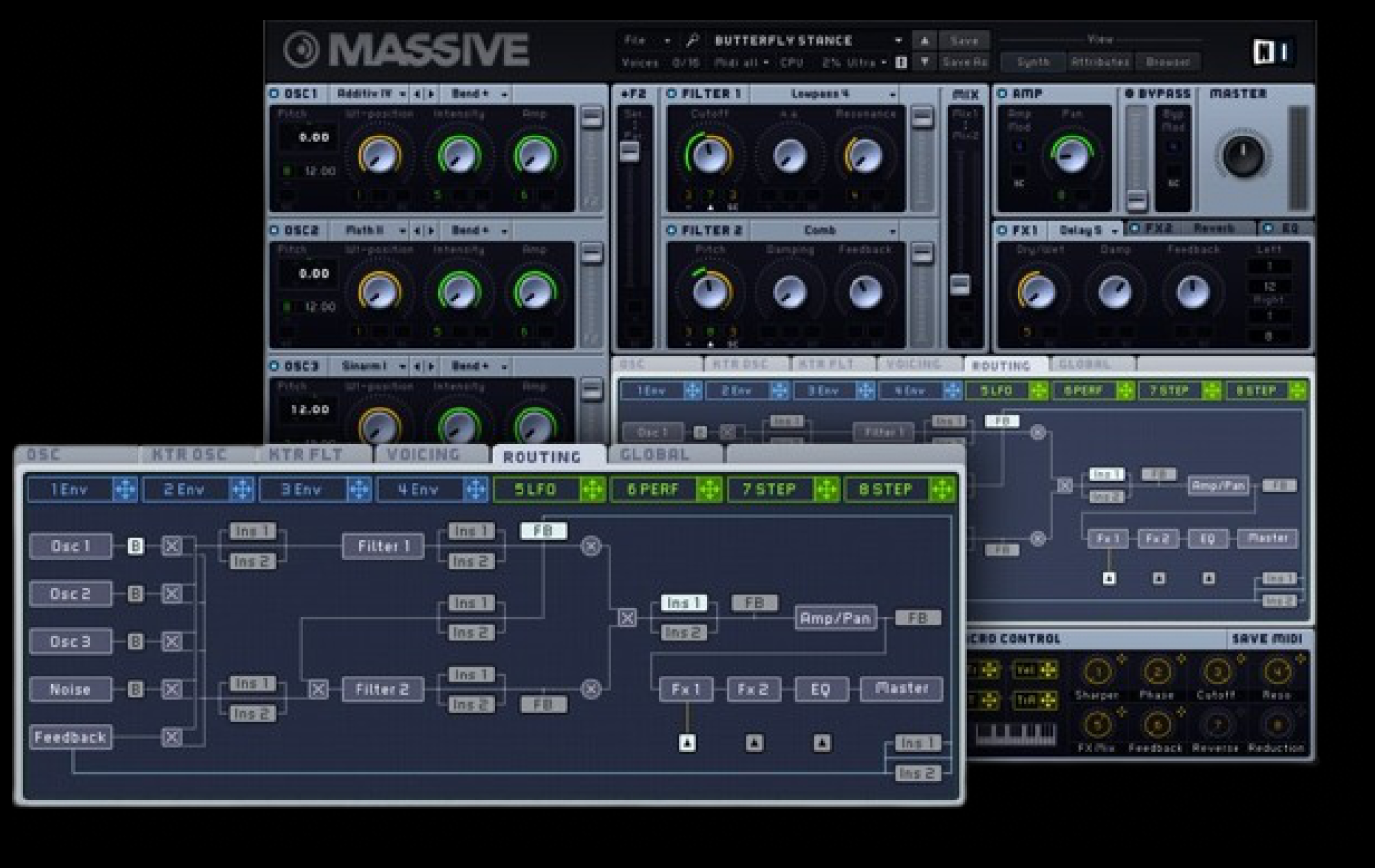1375x868 pixels.
Task: Click the Native Instruments logo
Action: (x=1274, y=51)
